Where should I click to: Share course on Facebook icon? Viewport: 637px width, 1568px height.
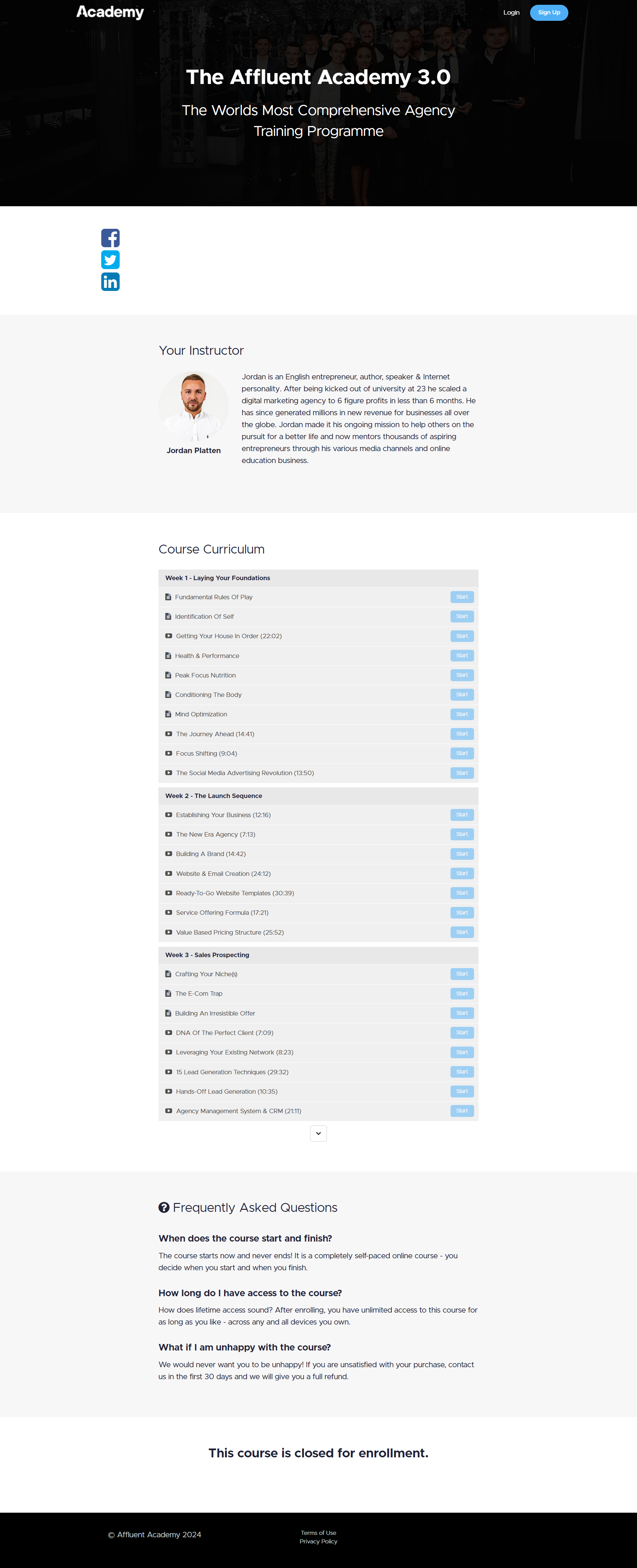point(110,238)
